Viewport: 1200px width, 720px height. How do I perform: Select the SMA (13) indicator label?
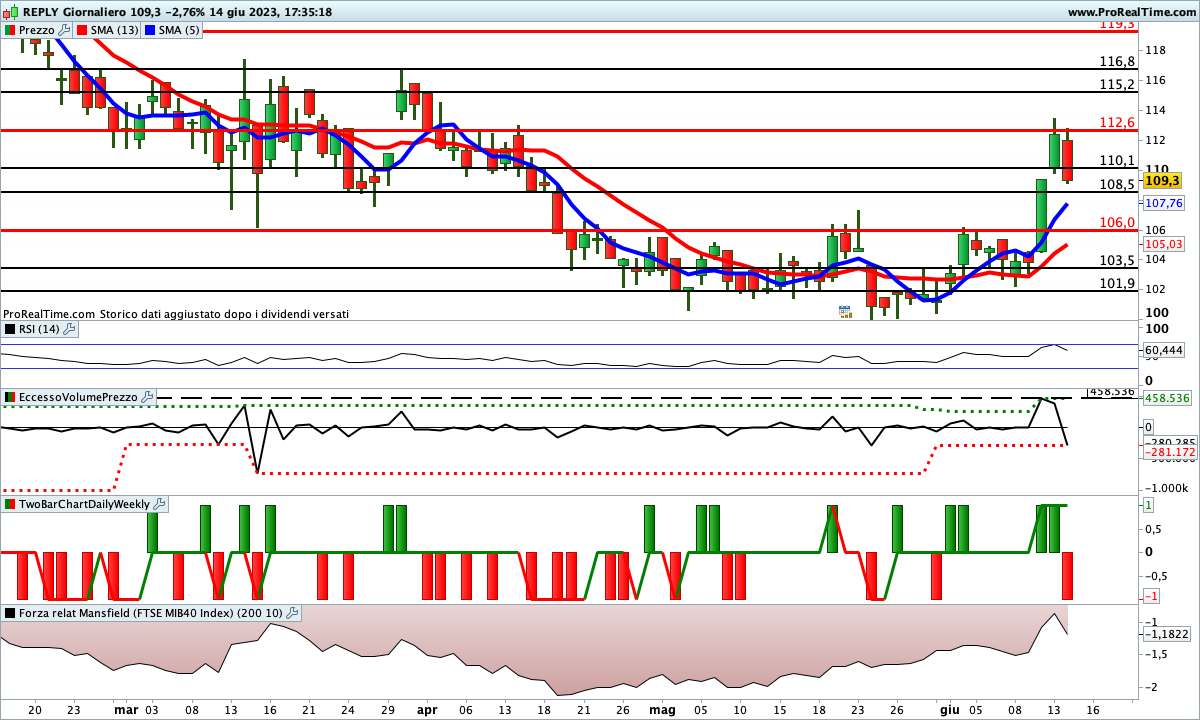[x=115, y=30]
